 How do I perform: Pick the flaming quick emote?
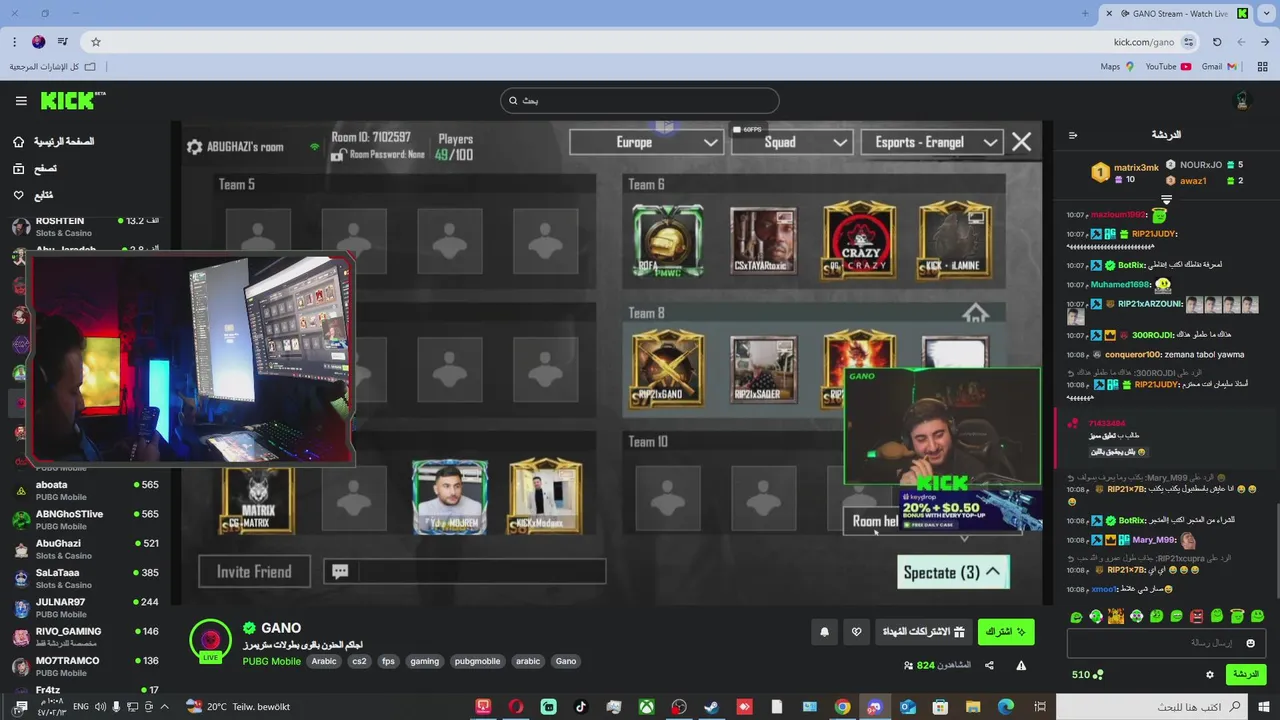(x=1116, y=616)
